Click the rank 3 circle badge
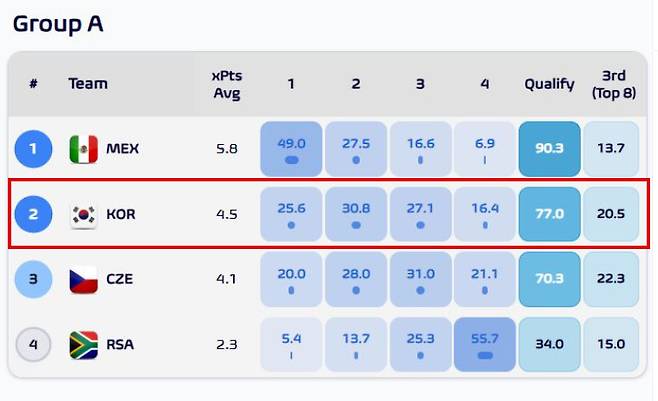The width and height of the screenshot is (658, 401). coord(33,280)
